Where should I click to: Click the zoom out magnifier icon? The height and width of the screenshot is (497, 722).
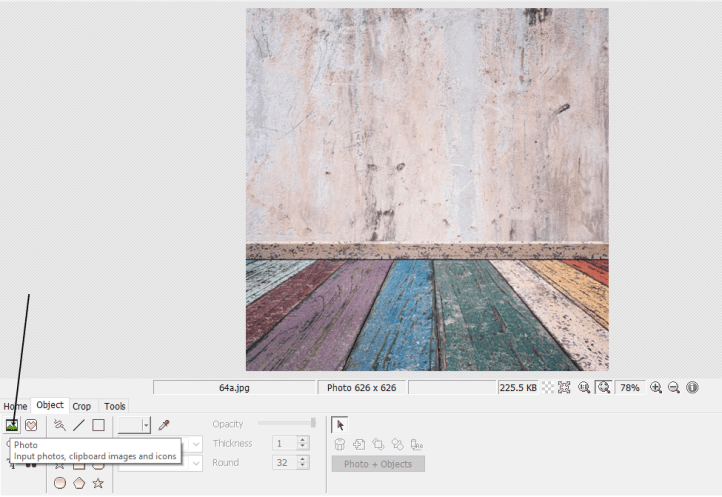tap(673, 387)
